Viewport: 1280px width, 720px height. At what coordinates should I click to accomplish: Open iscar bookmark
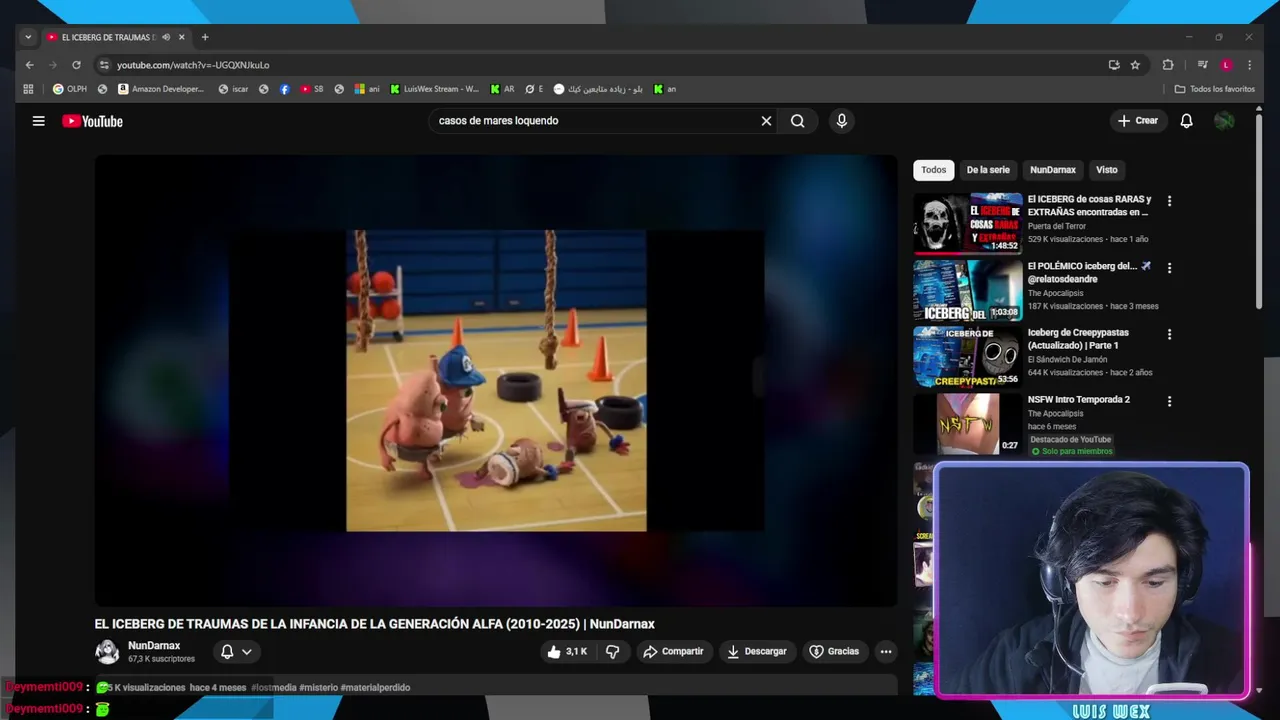coord(233,89)
